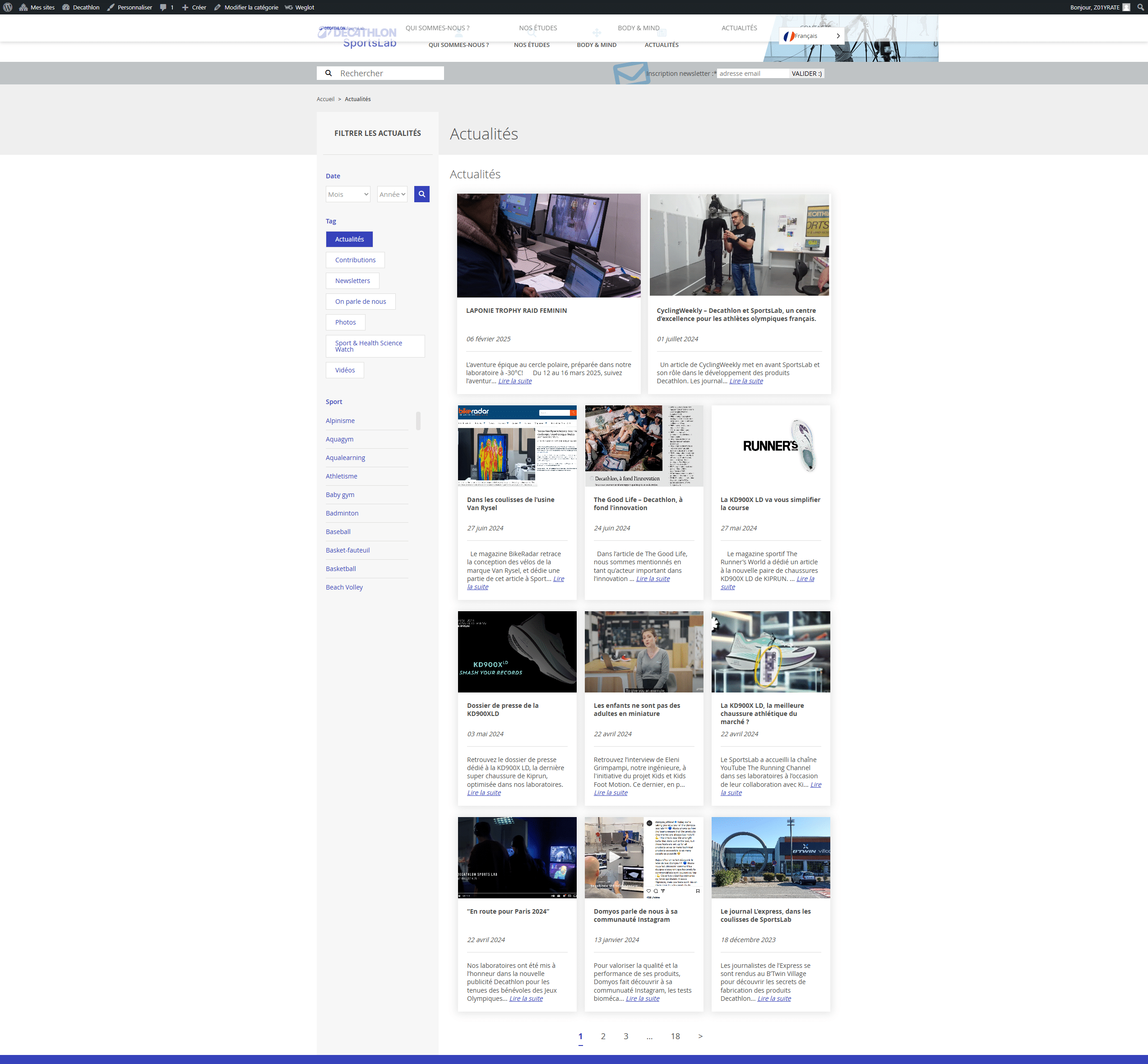The height and width of the screenshot is (1064, 1148).
Task: Click Modifier la catégorie
Action: click(x=246, y=8)
